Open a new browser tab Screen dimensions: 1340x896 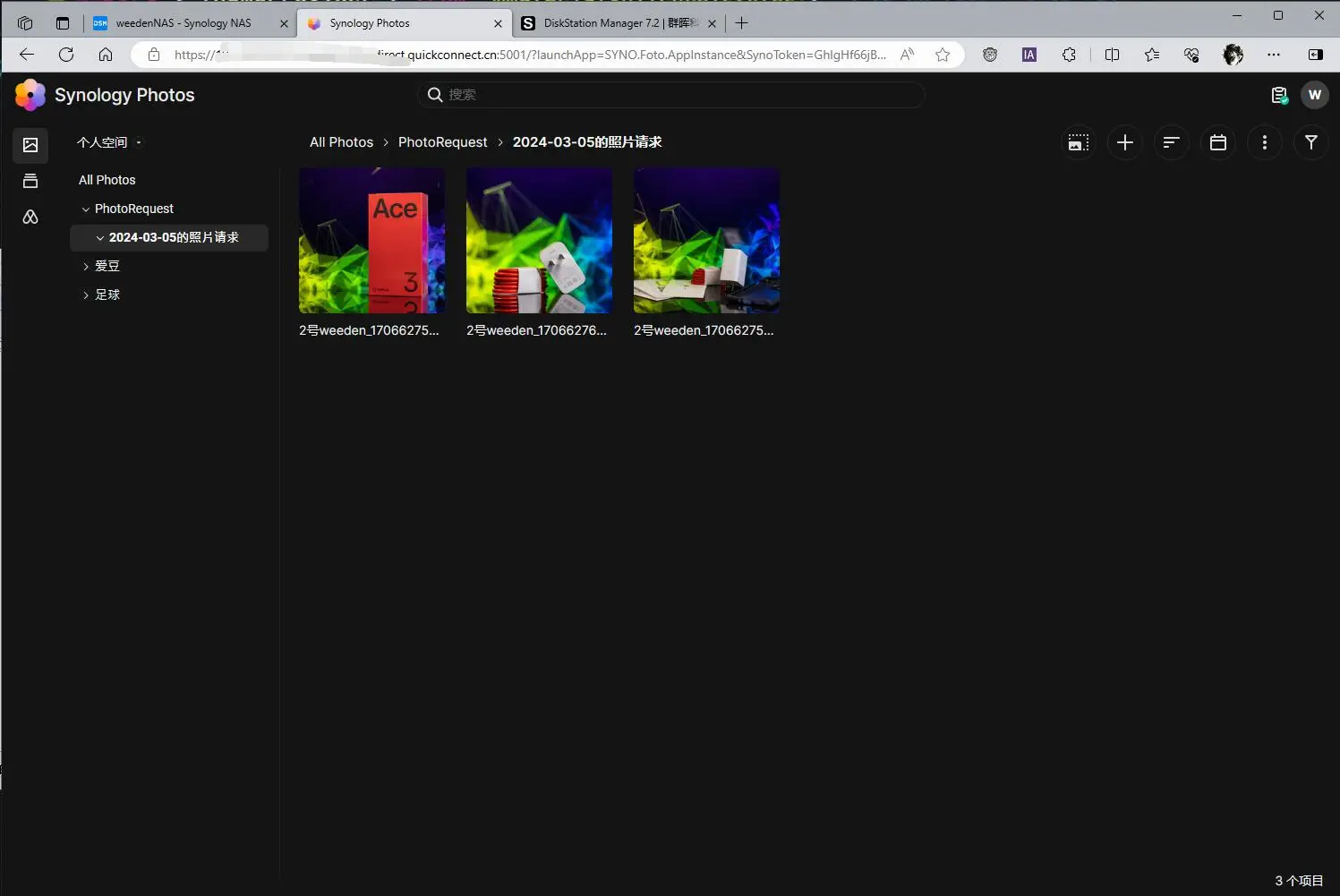741,23
